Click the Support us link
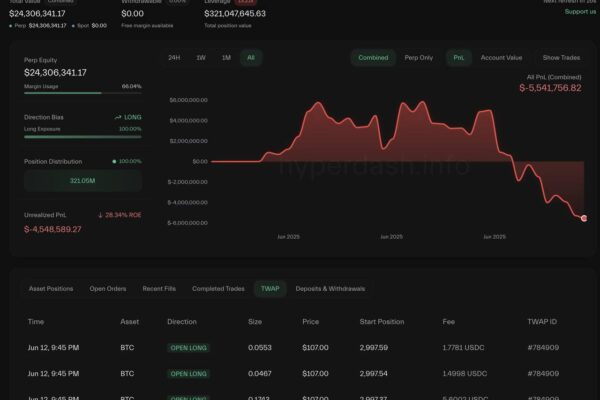The height and width of the screenshot is (400, 600). pyautogui.click(x=580, y=12)
